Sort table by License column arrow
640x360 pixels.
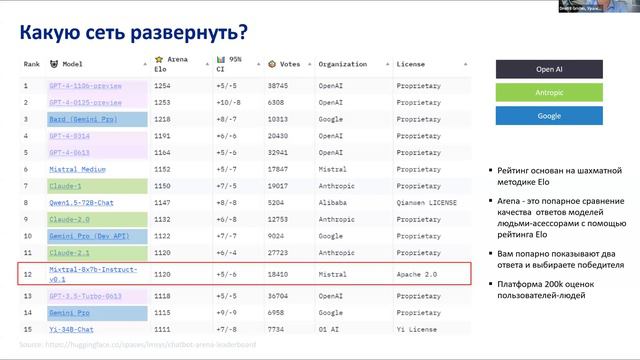pyautogui.click(x=465, y=64)
